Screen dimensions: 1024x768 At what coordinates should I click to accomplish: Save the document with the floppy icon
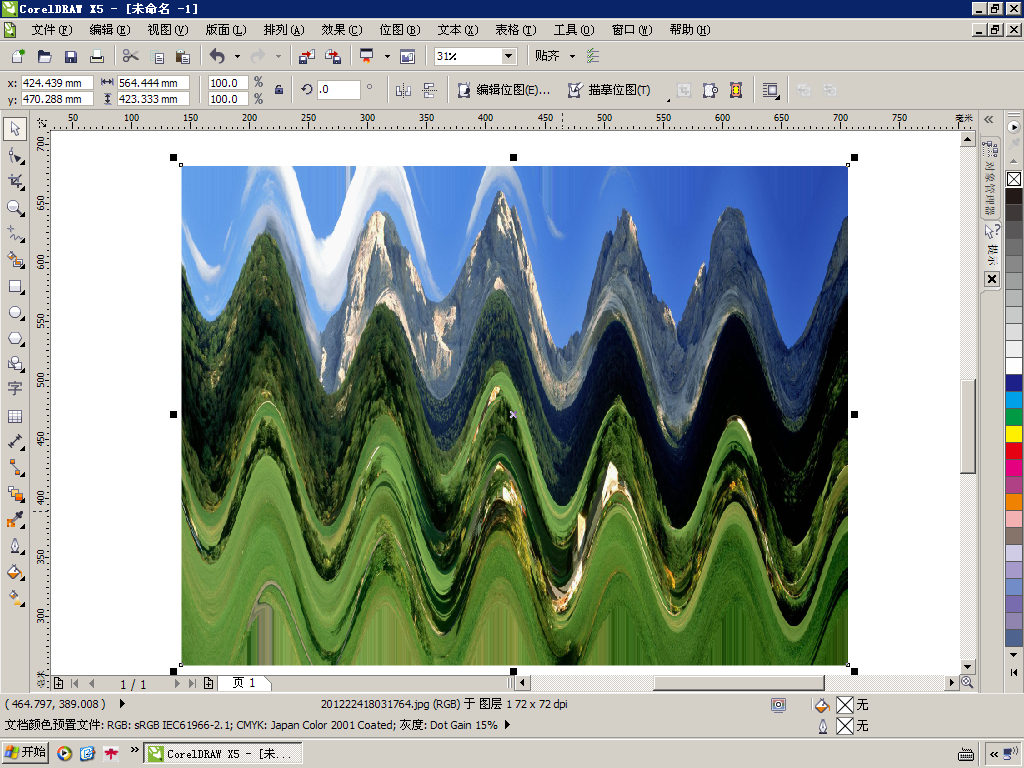71,56
